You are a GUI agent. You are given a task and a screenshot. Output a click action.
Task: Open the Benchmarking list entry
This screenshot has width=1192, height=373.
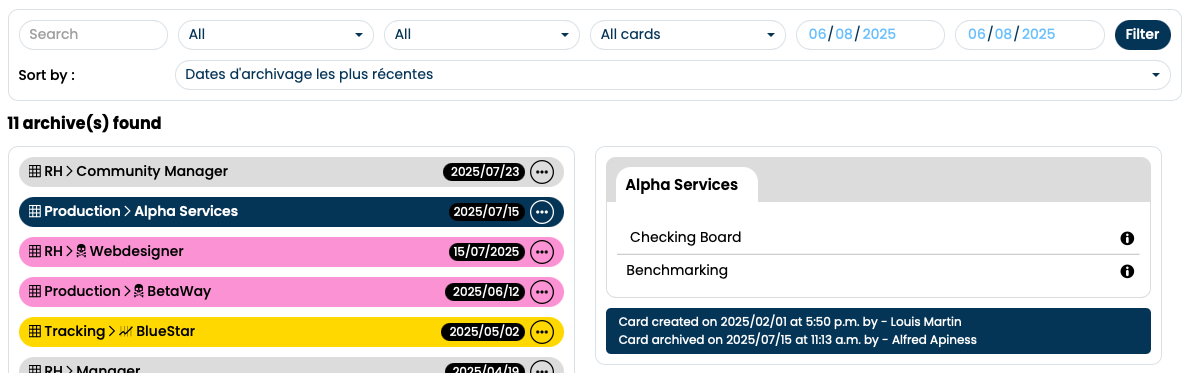[878, 270]
